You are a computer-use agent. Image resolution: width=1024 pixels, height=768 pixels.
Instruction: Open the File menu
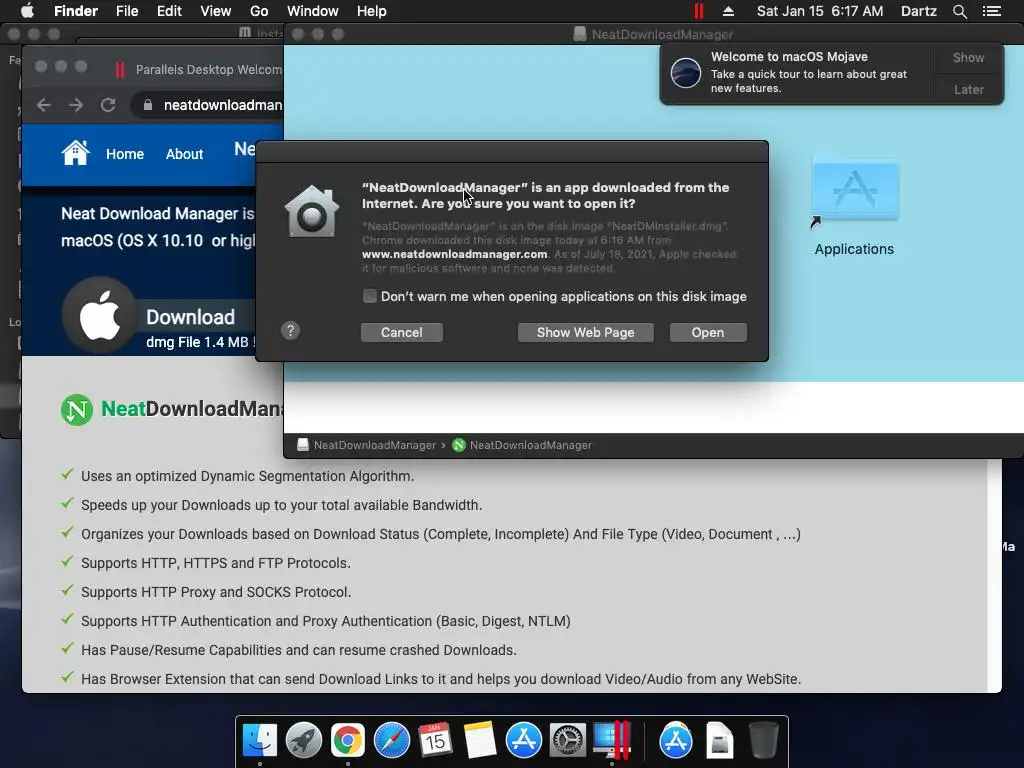(x=127, y=11)
